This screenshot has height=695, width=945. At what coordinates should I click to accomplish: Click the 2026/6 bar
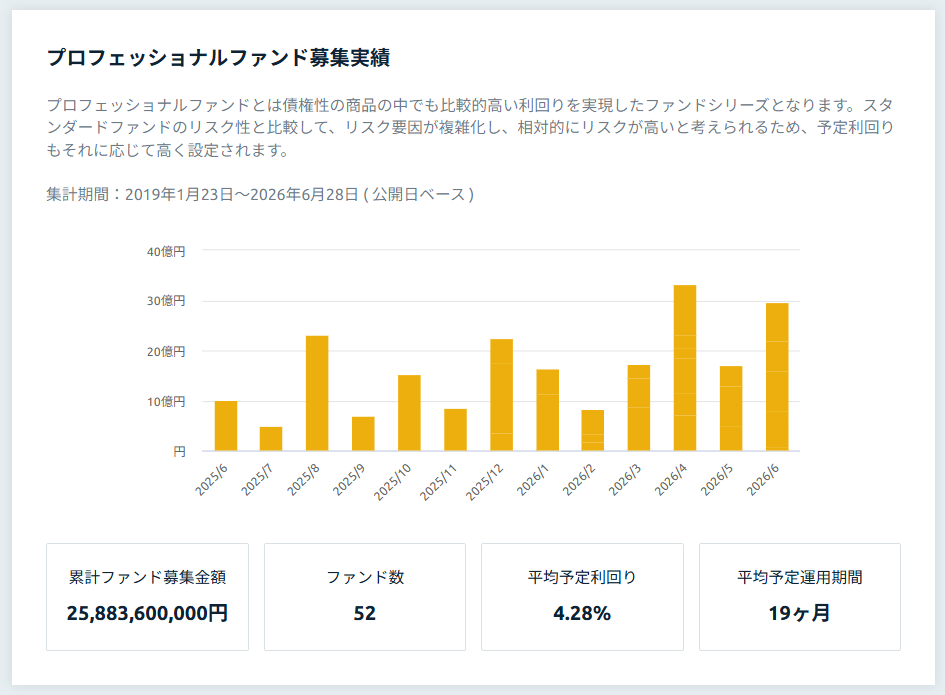point(777,377)
